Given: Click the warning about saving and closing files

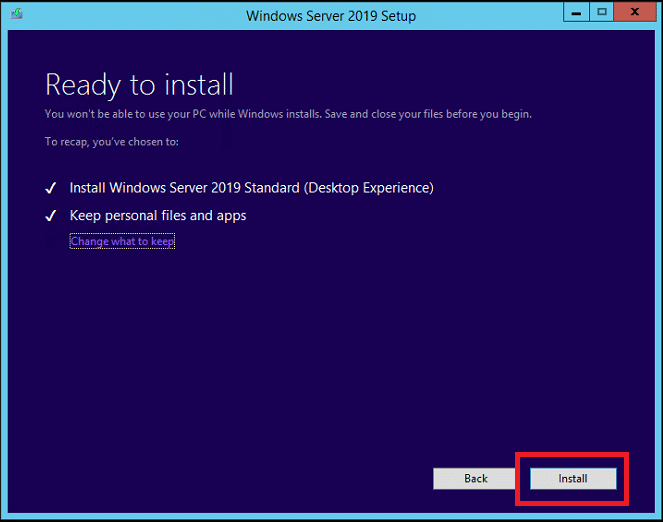Looking at the screenshot, I should [288, 114].
